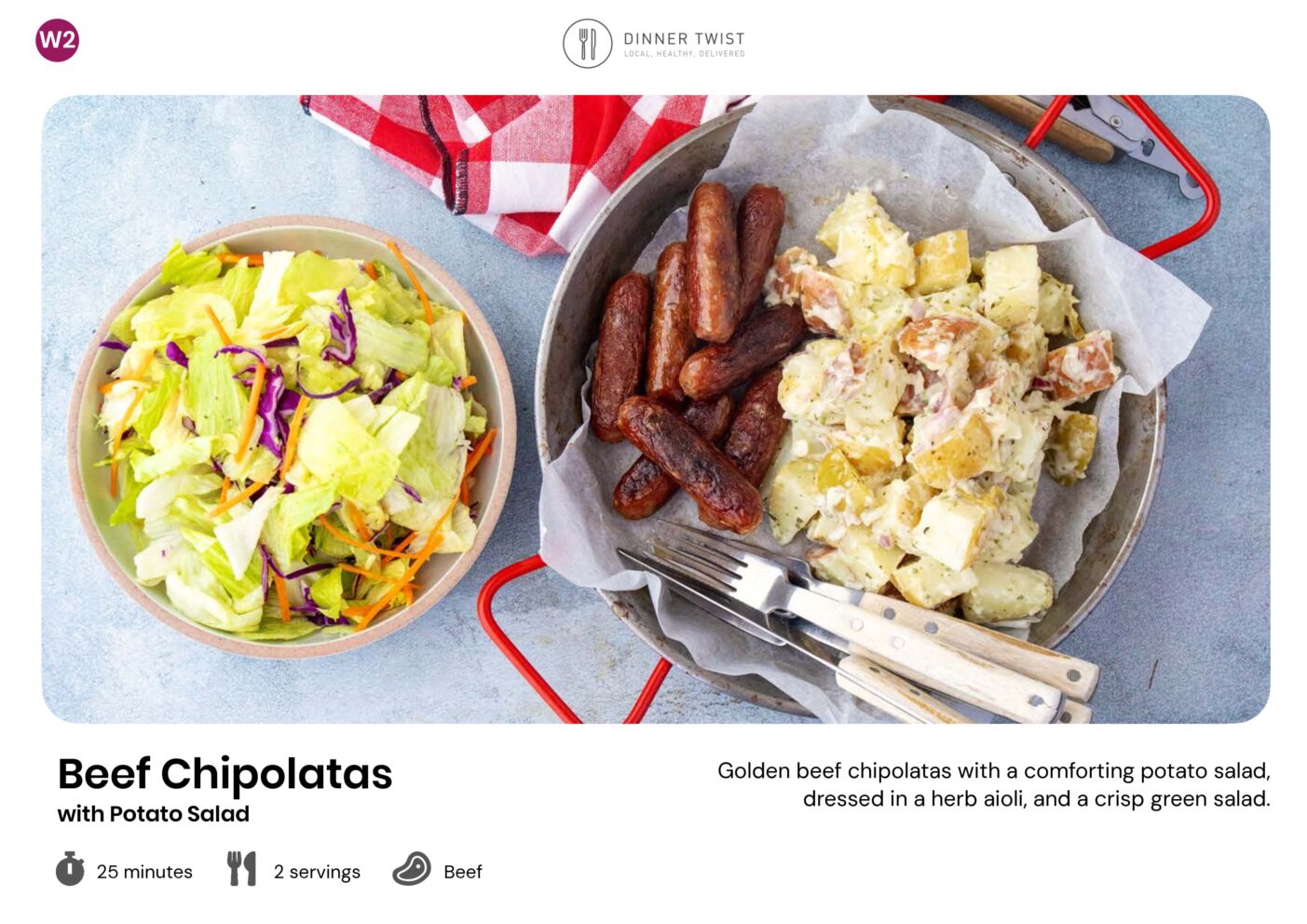Click the steak meat icon
Viewport: 1307px width, 924px height.
pos(412,869)
